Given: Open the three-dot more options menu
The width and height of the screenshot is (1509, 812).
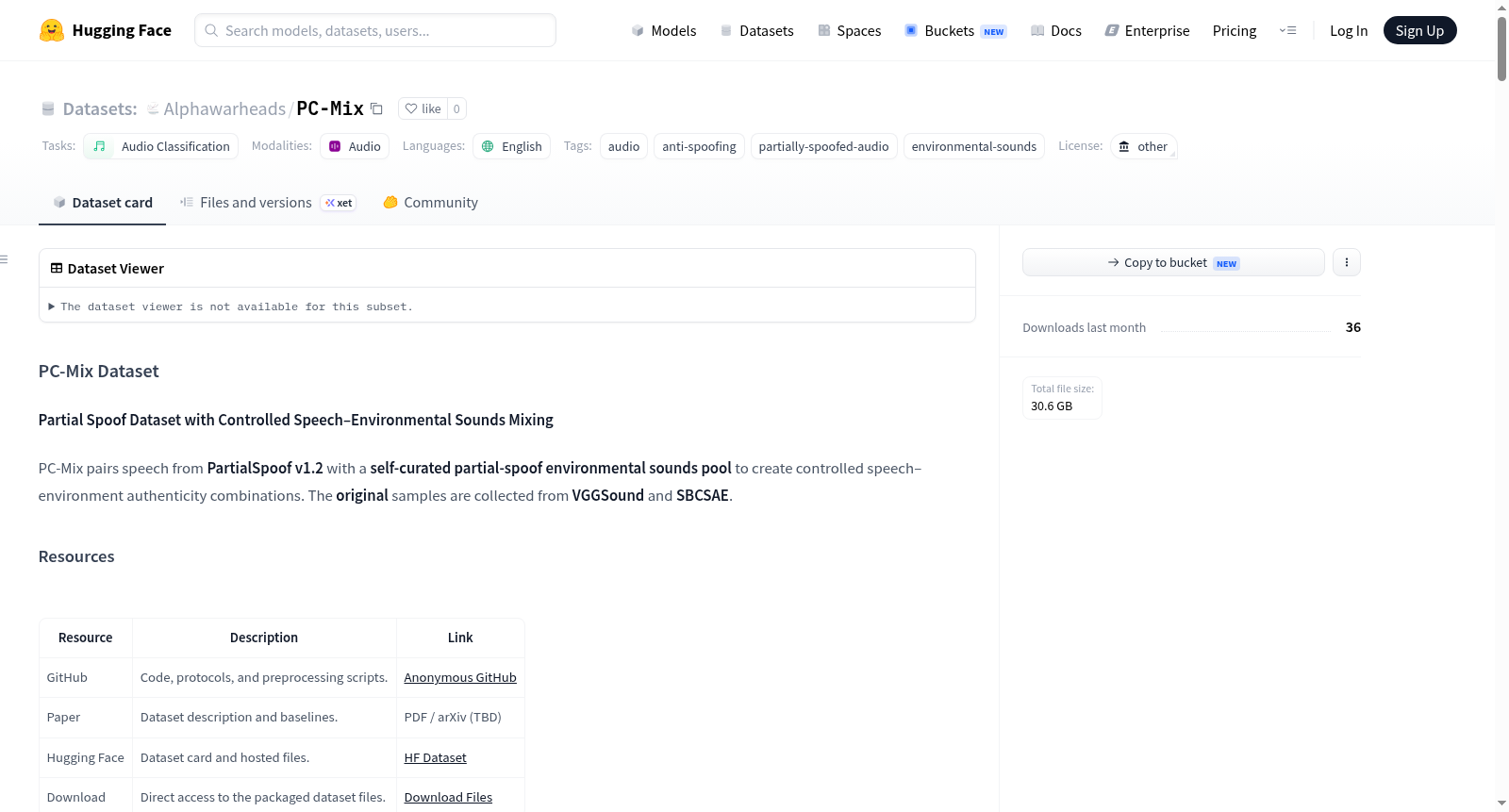Looking at the screenshot, I should 1347,262.
